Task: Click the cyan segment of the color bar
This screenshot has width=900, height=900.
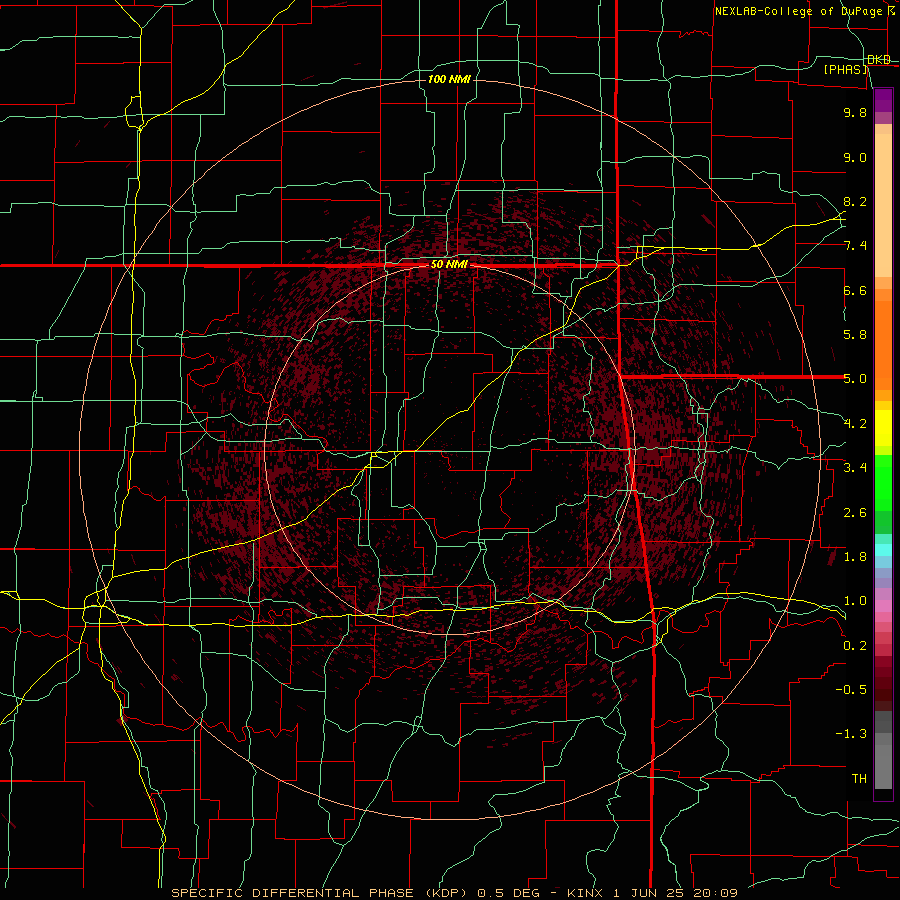Action: 883,550
